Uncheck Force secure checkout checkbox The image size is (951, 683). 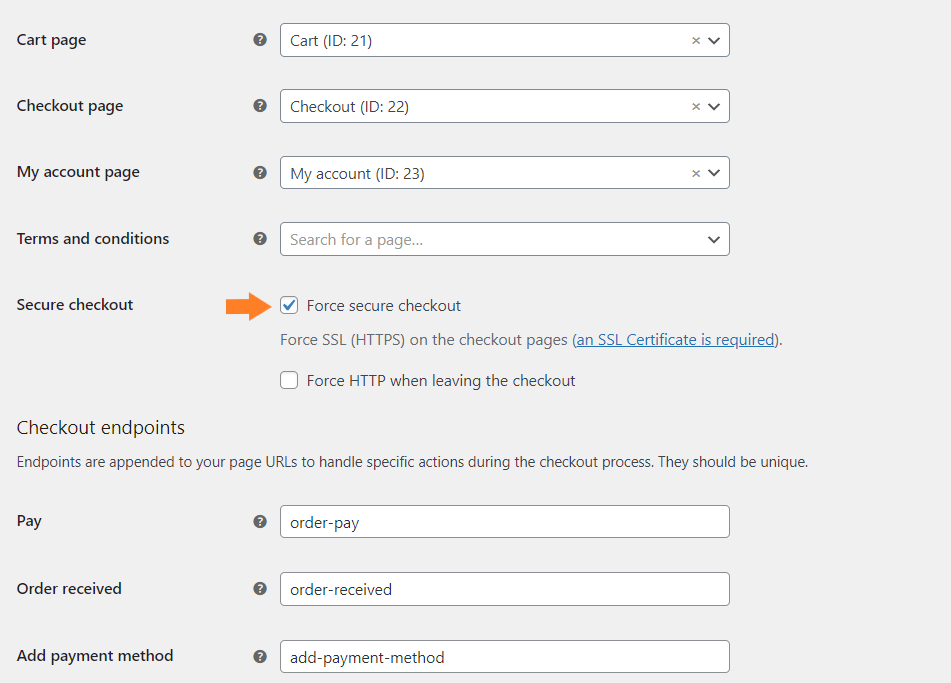(289, 305)
